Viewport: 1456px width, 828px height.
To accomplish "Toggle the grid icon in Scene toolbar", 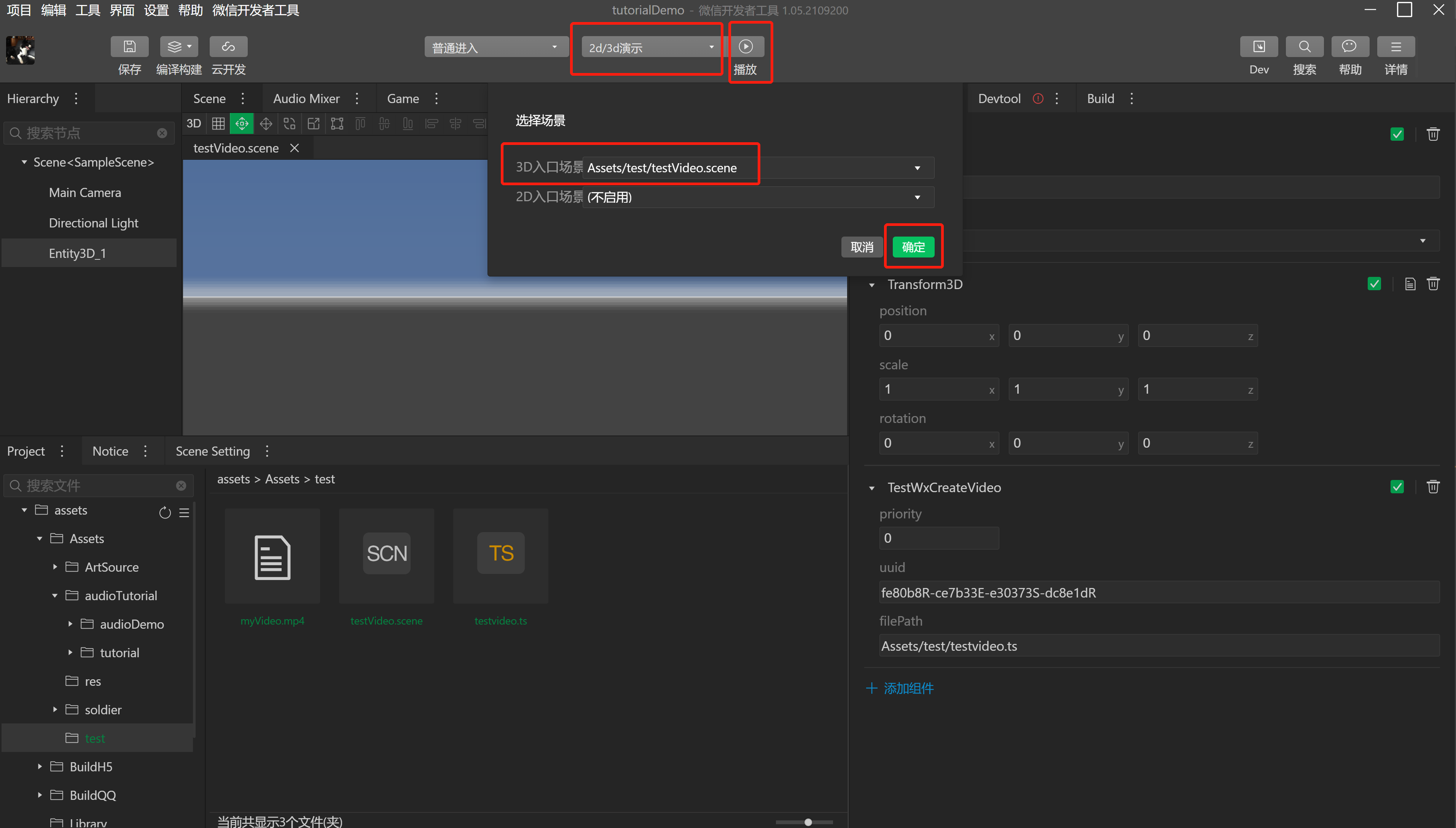I will [218, 123].
